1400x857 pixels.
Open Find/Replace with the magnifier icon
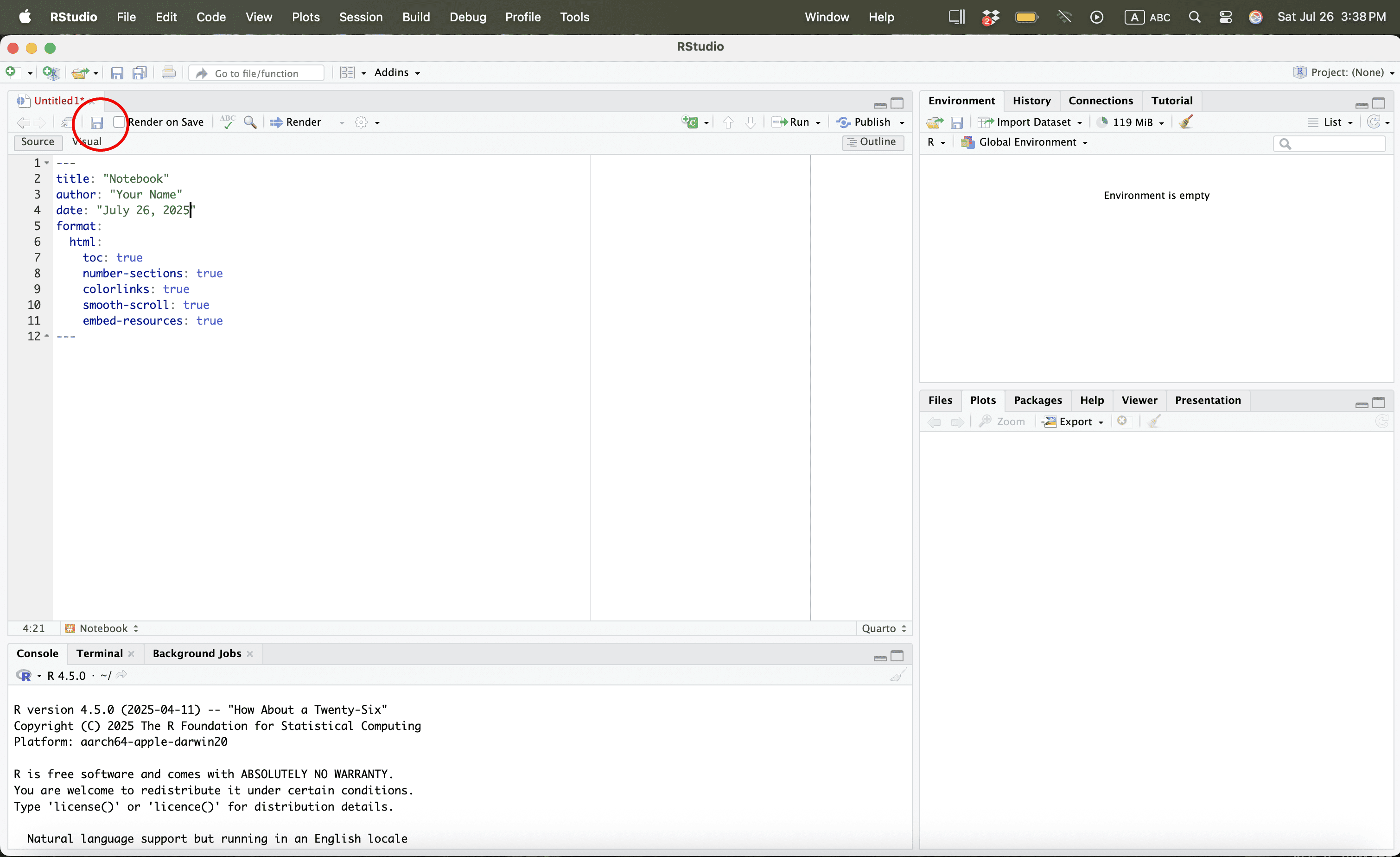tap(250, 122)
